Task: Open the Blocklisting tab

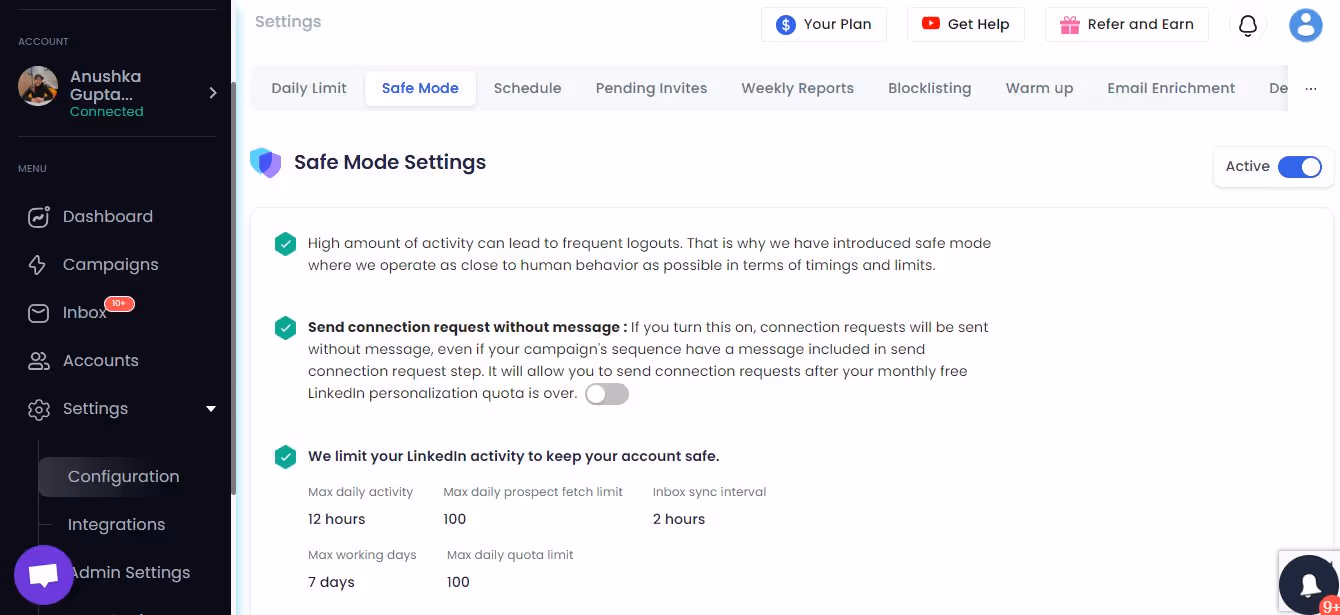Action: point(929,88)
